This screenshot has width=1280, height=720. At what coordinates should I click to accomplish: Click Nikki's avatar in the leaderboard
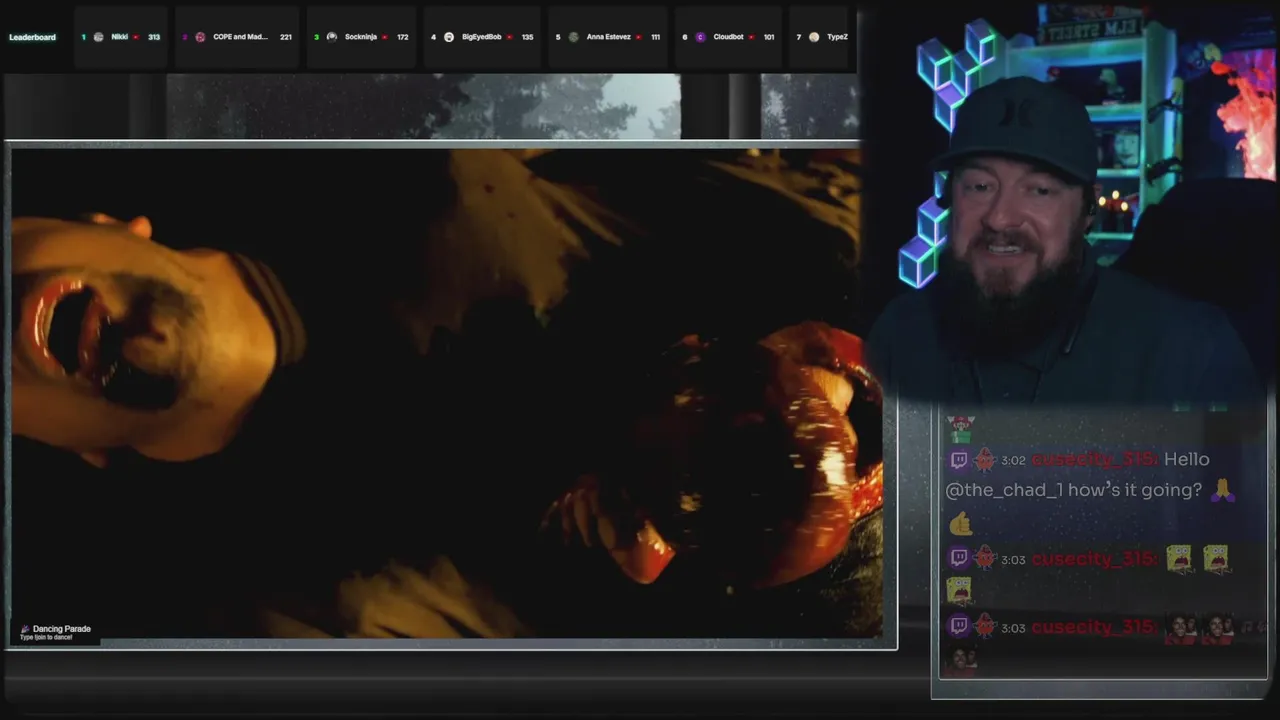click(98, 37)
